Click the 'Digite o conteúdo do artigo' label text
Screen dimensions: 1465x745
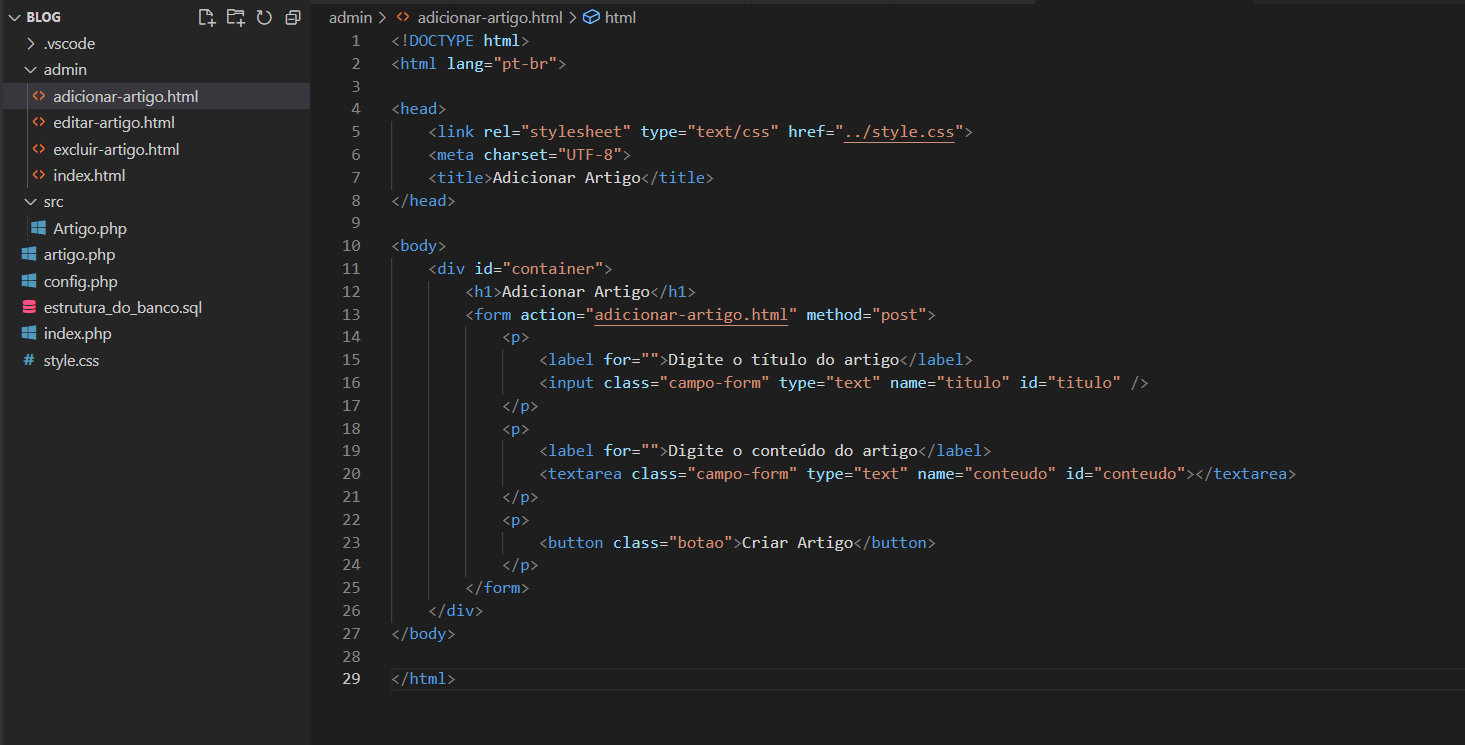click(793, 451)
